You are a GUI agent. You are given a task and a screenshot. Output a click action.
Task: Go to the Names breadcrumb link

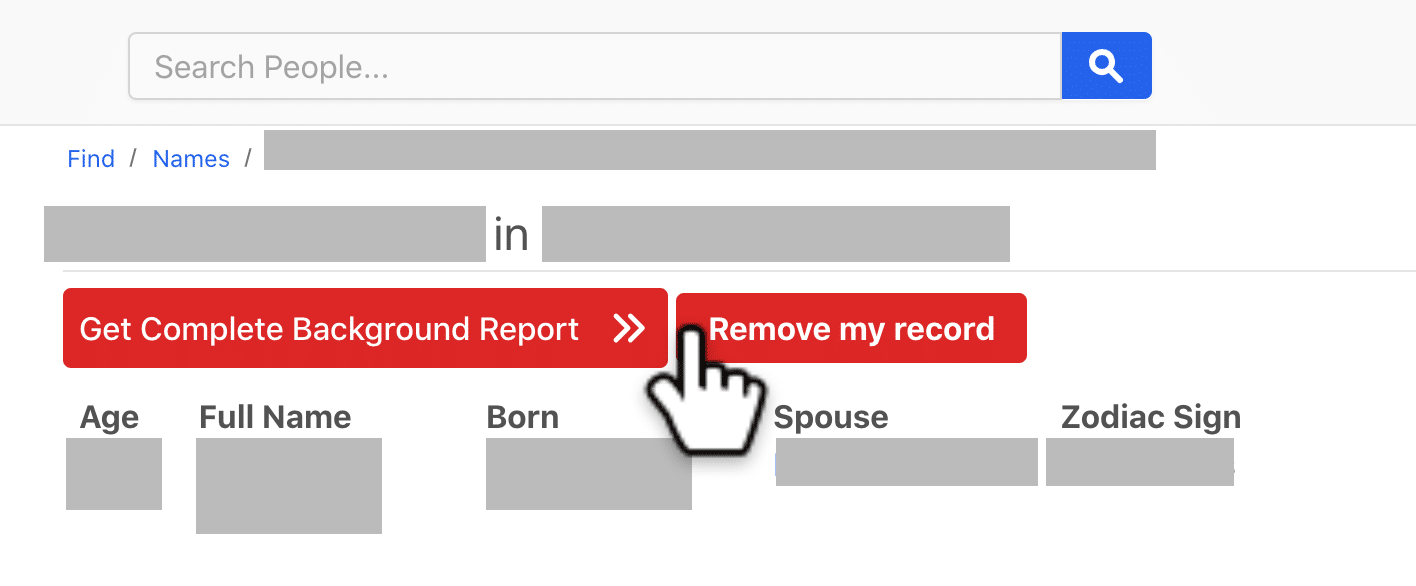coord(191,159)
